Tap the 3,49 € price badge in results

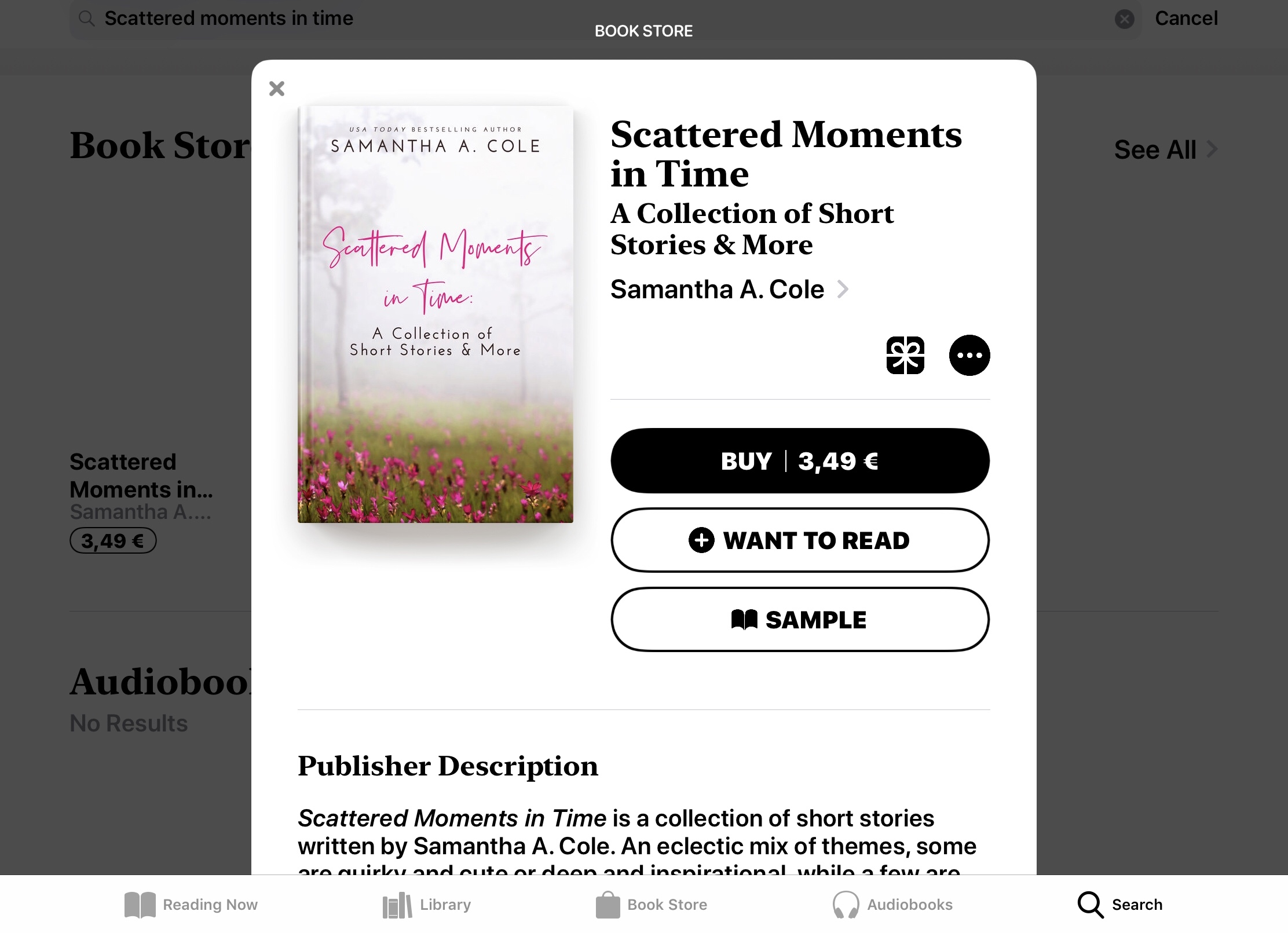click(113, 541)
